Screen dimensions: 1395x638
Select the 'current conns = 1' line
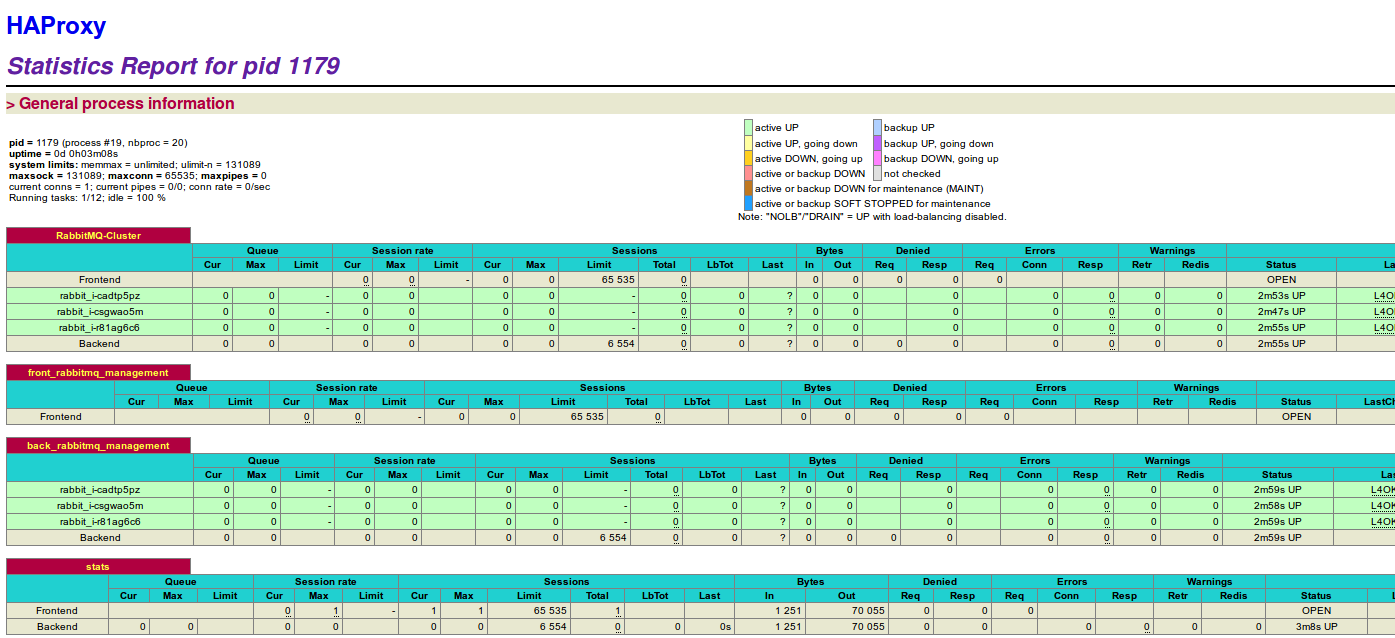(x=138, y=187)
